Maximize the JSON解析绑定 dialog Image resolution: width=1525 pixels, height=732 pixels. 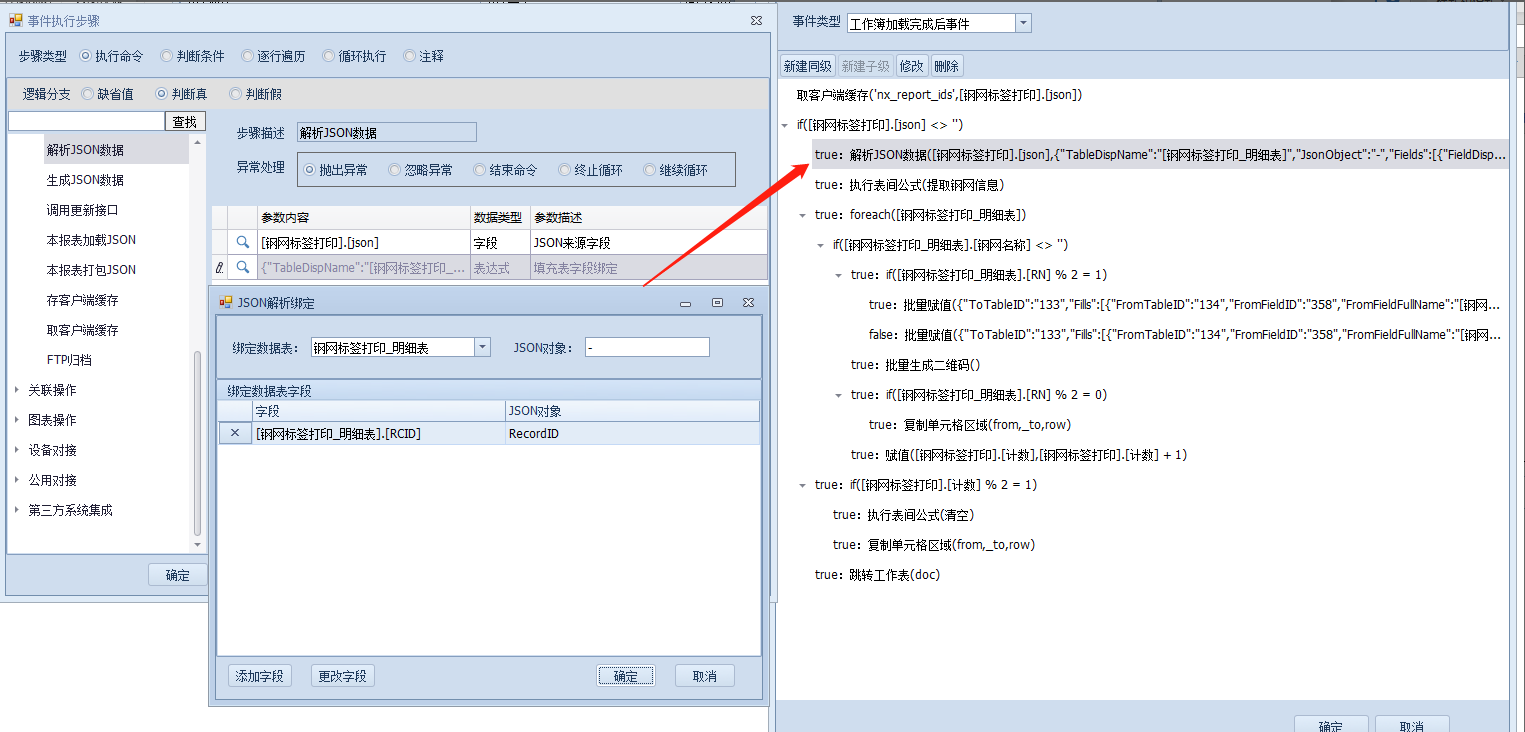tap(717, 303)
